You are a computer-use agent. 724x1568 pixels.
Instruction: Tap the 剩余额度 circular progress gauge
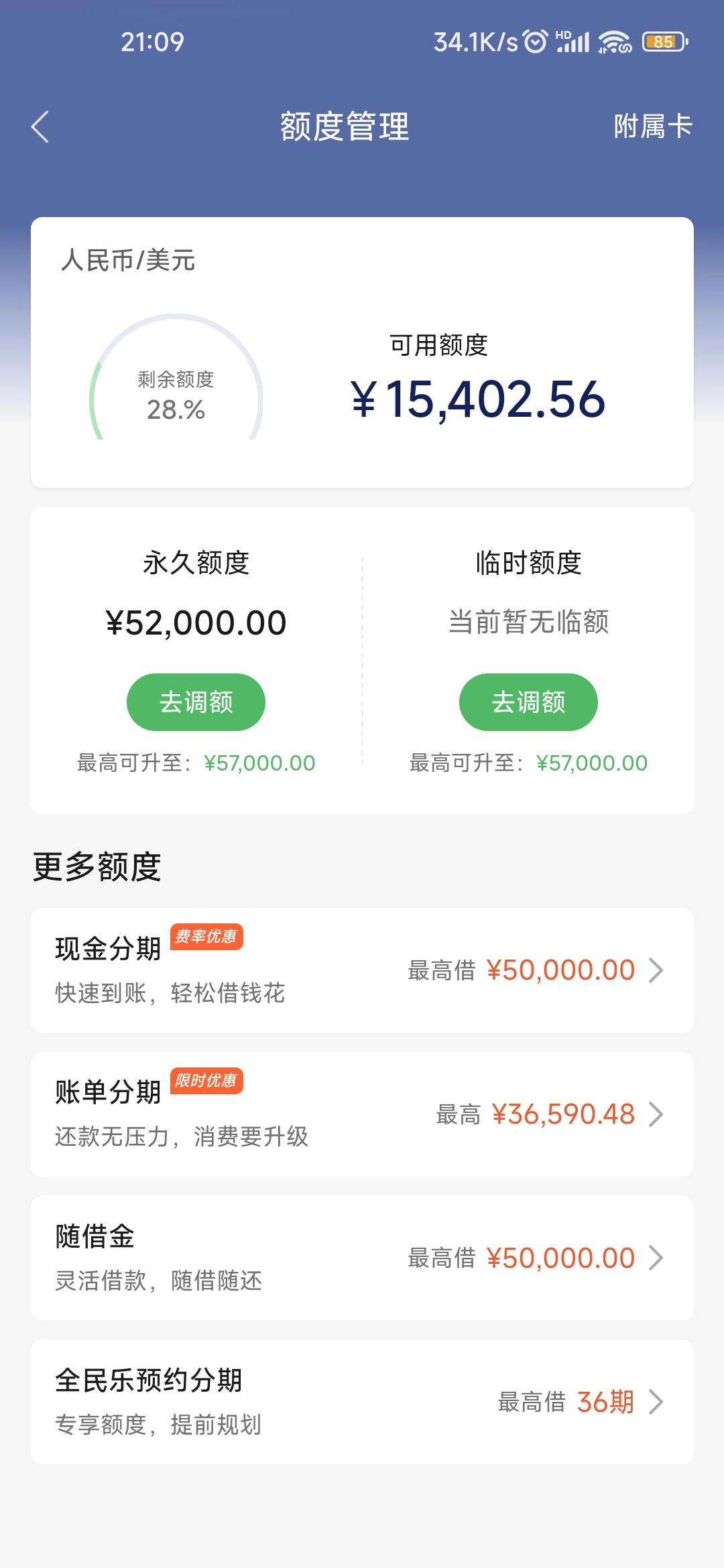[x=176, y=379]
